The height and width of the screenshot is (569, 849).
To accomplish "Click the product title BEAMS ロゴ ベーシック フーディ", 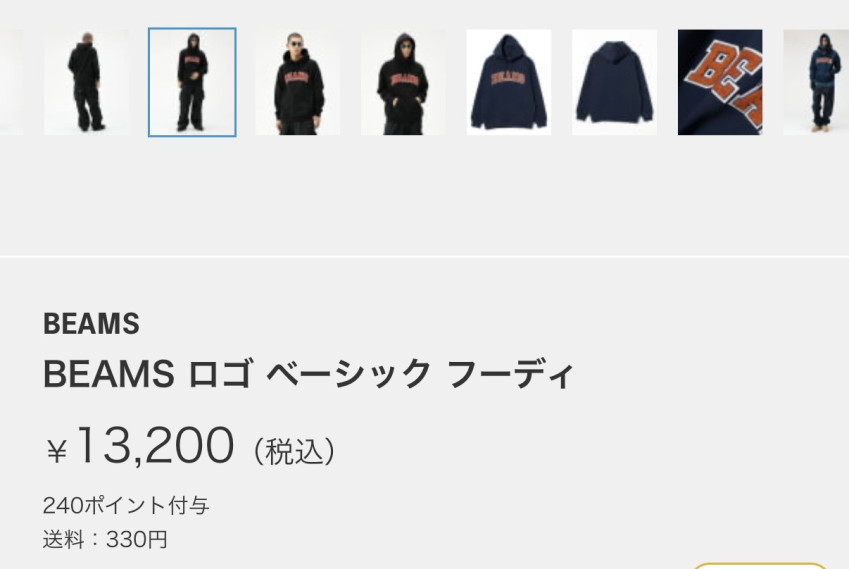I will click(308, 374).
